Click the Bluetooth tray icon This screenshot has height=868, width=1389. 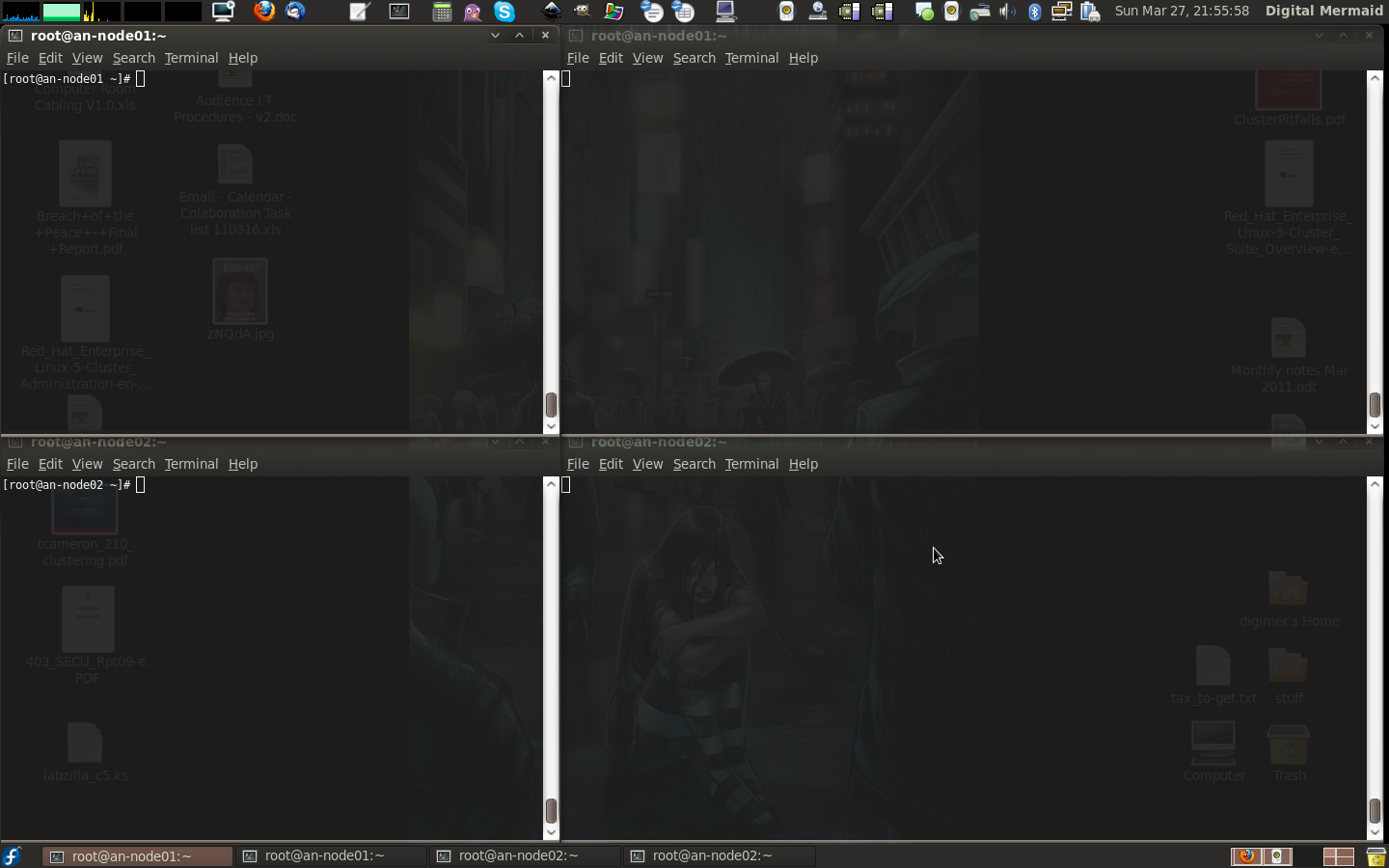pos(1034,12)
